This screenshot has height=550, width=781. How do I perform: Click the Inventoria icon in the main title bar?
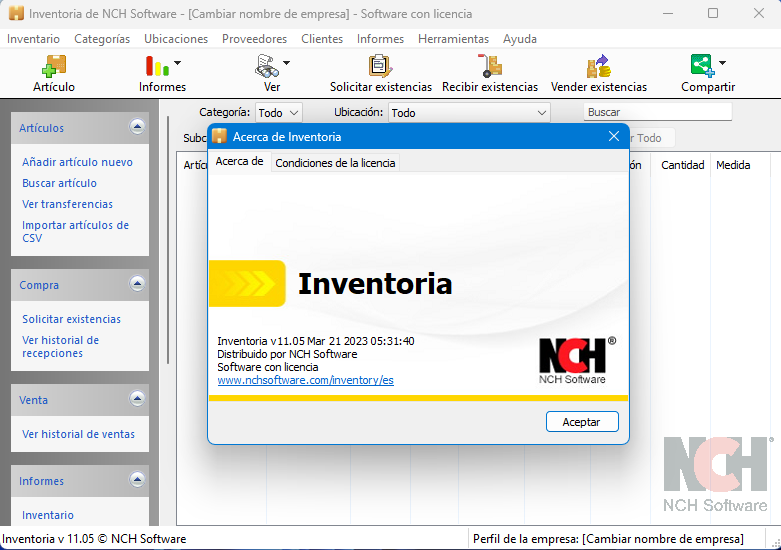point(16,13)
